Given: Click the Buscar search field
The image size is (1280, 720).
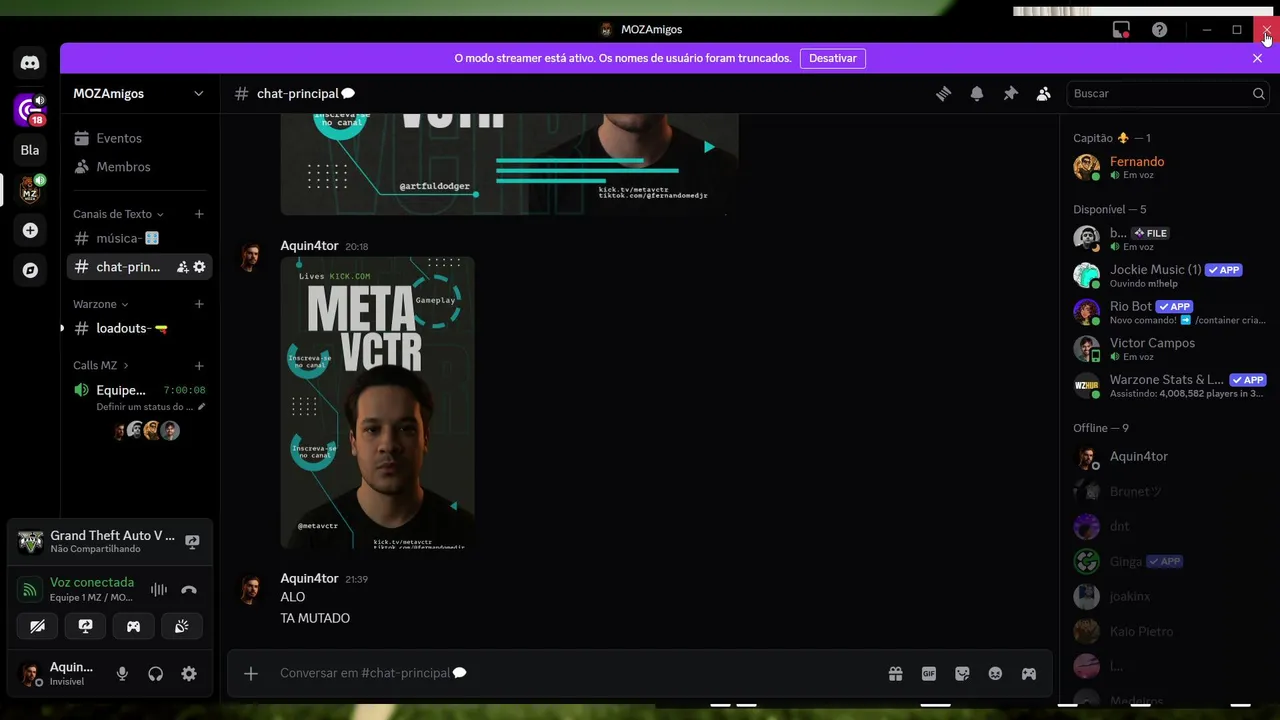Looking at the screenshot, I should point(1169,93).
